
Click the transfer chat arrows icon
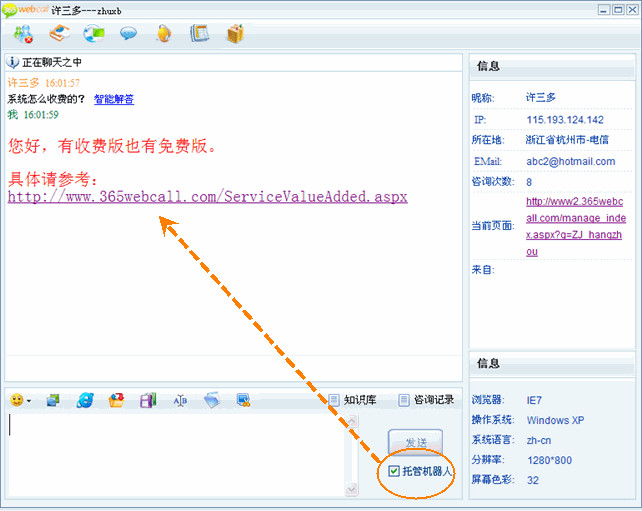click(94, 34)
